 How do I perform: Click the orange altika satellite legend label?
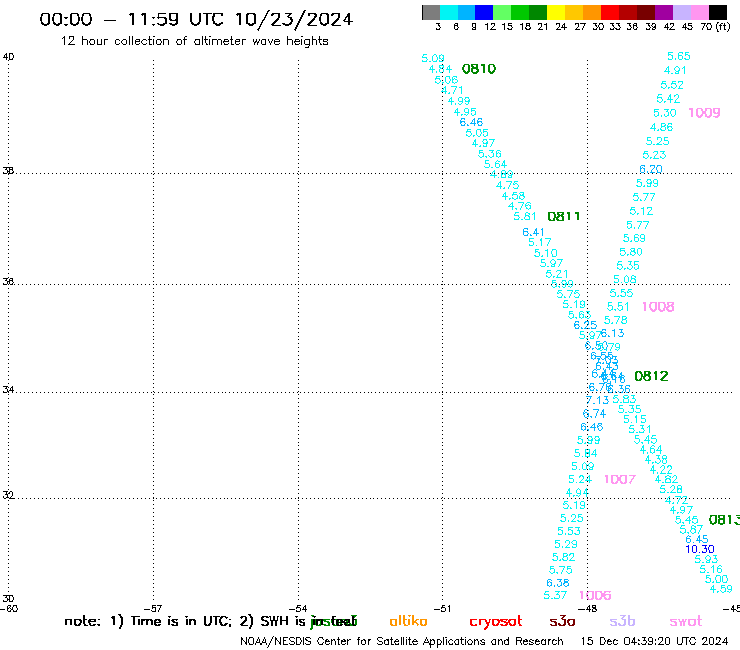(x=408, y=621)
